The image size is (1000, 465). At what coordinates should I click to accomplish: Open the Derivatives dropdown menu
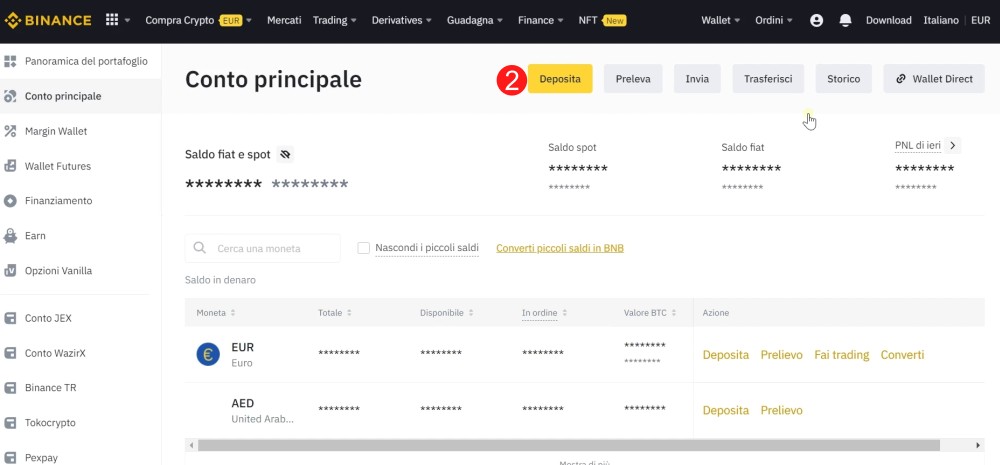tap(402, 20)
